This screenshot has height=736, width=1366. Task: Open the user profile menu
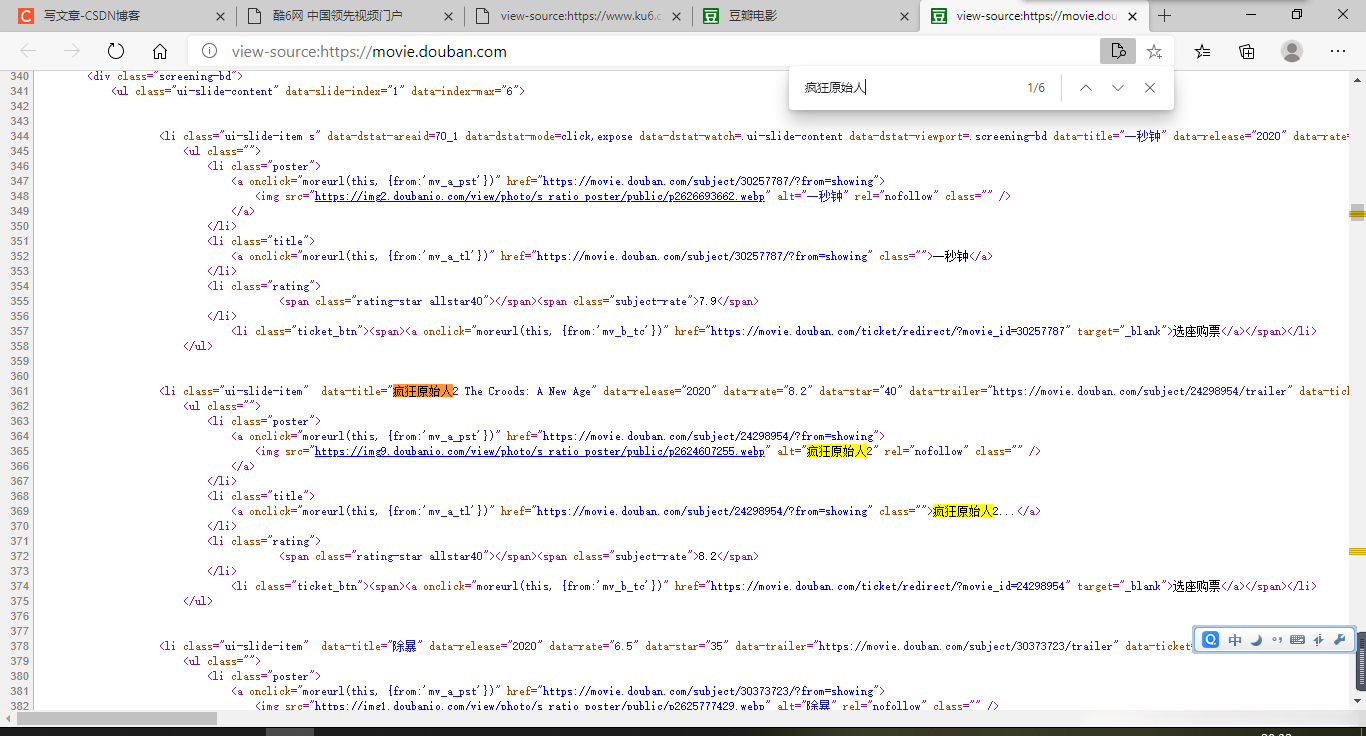(x=1292, y=51)
